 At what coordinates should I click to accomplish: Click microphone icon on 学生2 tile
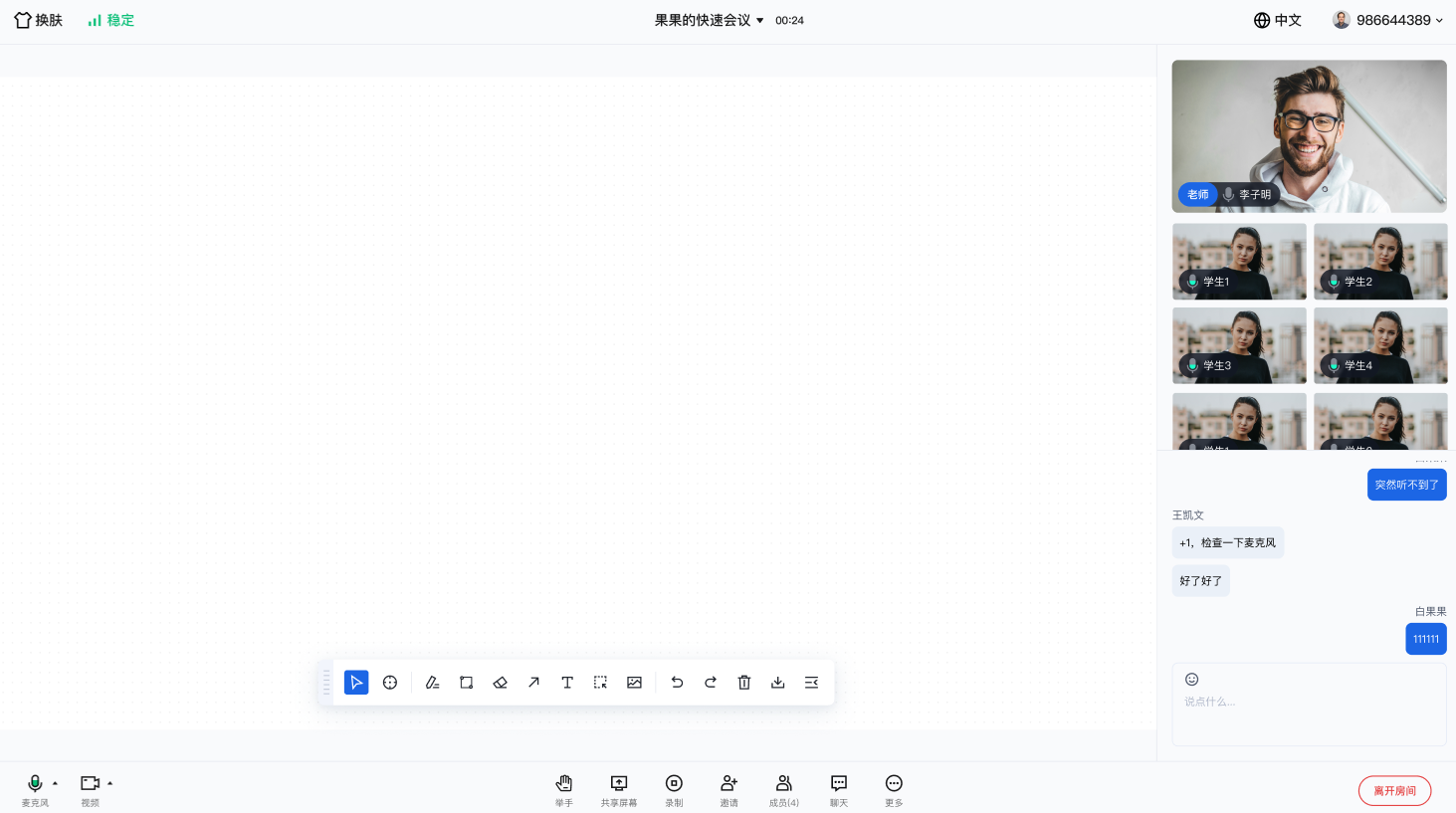tap(1334, 282)
